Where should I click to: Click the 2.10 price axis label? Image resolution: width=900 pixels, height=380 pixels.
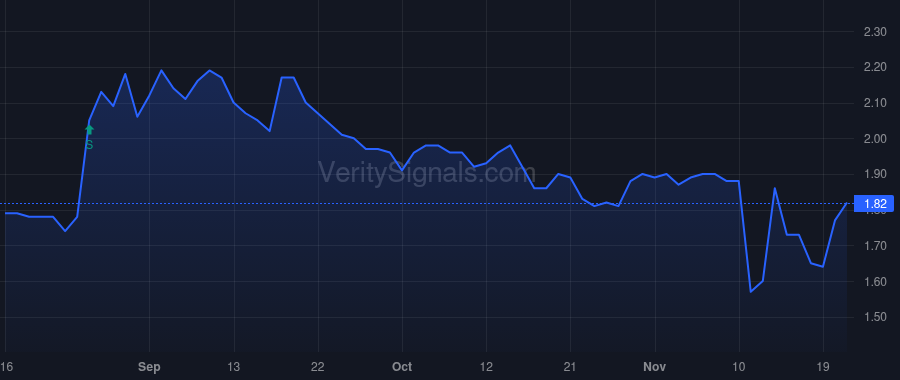pos(875,103)
